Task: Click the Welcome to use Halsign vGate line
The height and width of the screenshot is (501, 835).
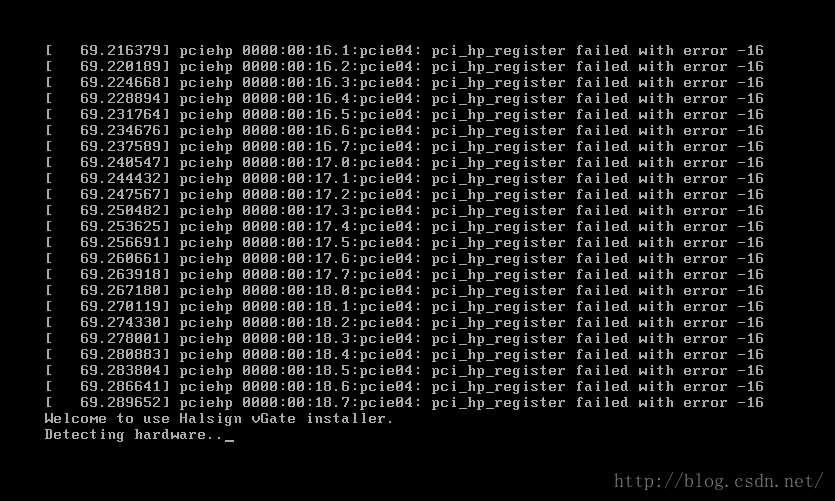Action: (x=219, y=419)
